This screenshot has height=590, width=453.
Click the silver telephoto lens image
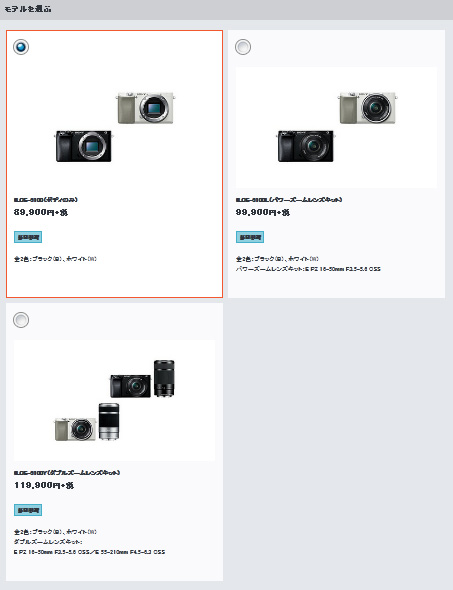(x=109, y=421)
